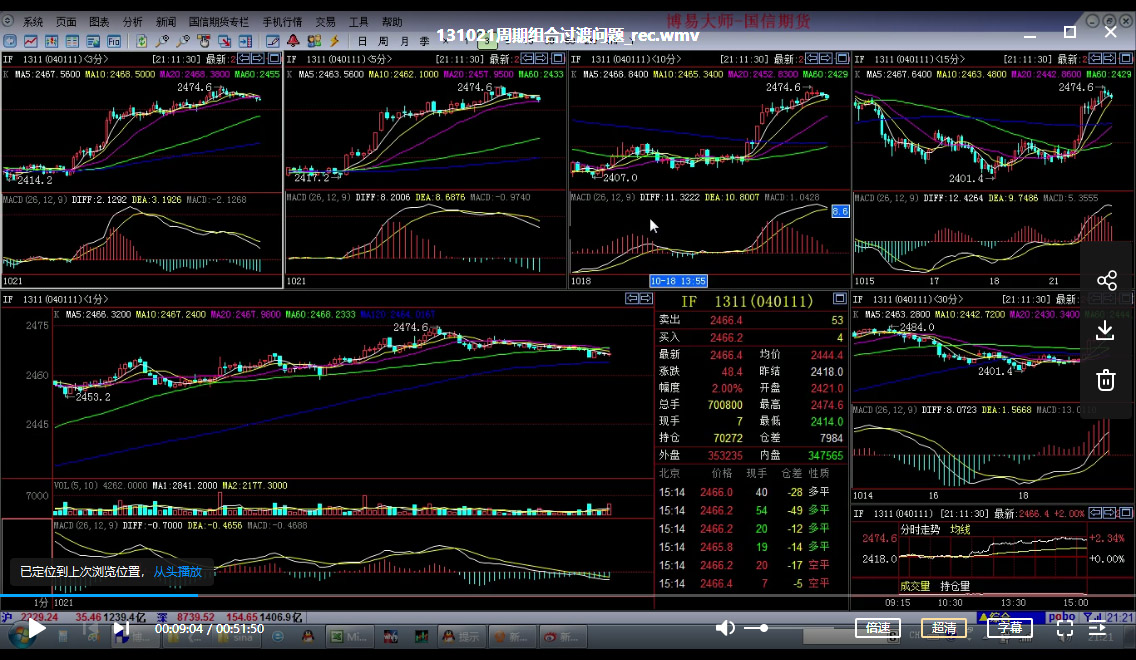Image resolution: width=1136 pixels, height=660 pixels.
Task: Open the 超清 video quality menu
Action: 943,627
